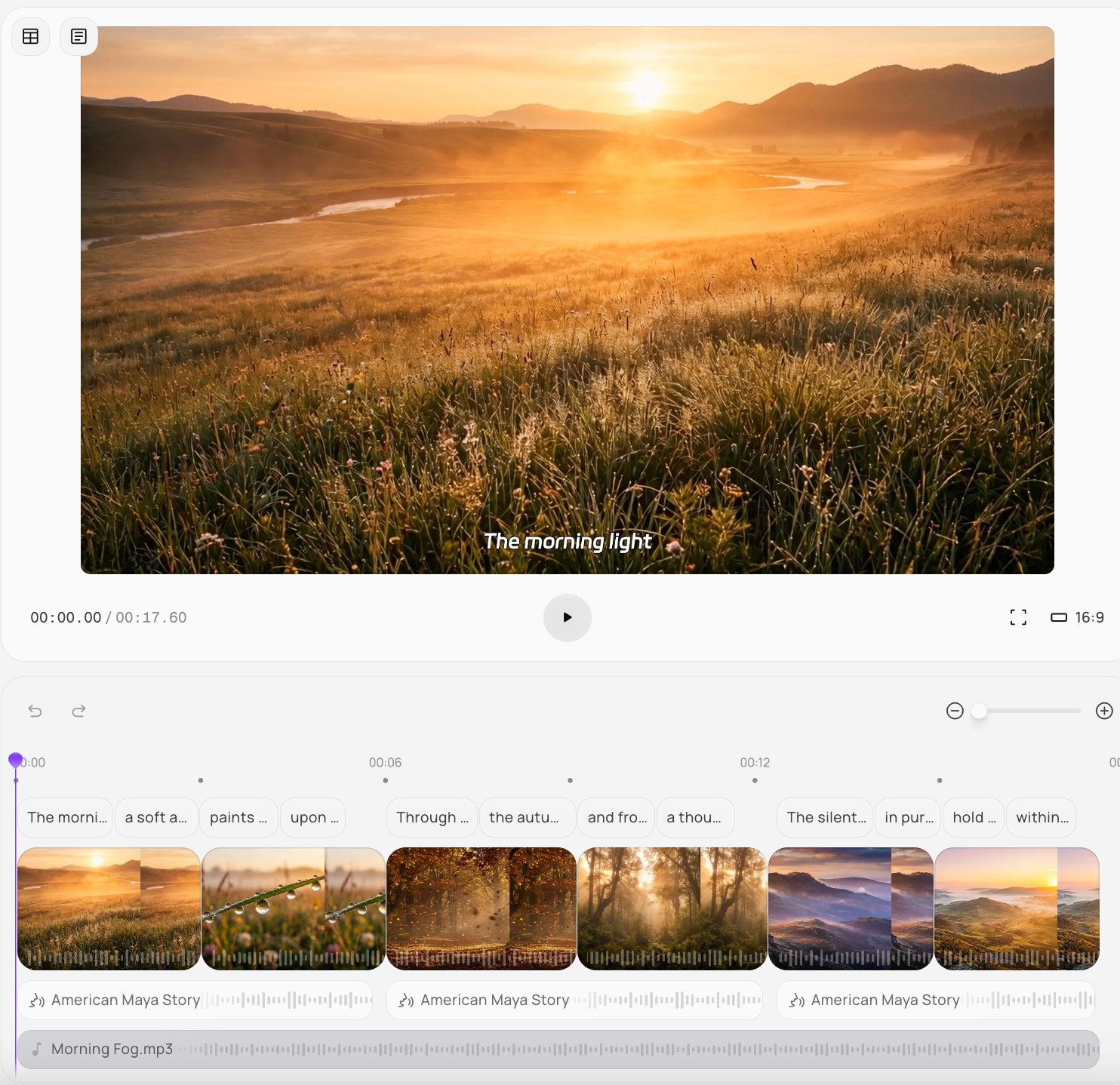Screen dimensions: 1120x1085
Task: Select the 'The morni...' caption clip
Action: pyautogui.click(x=66, y=817)
